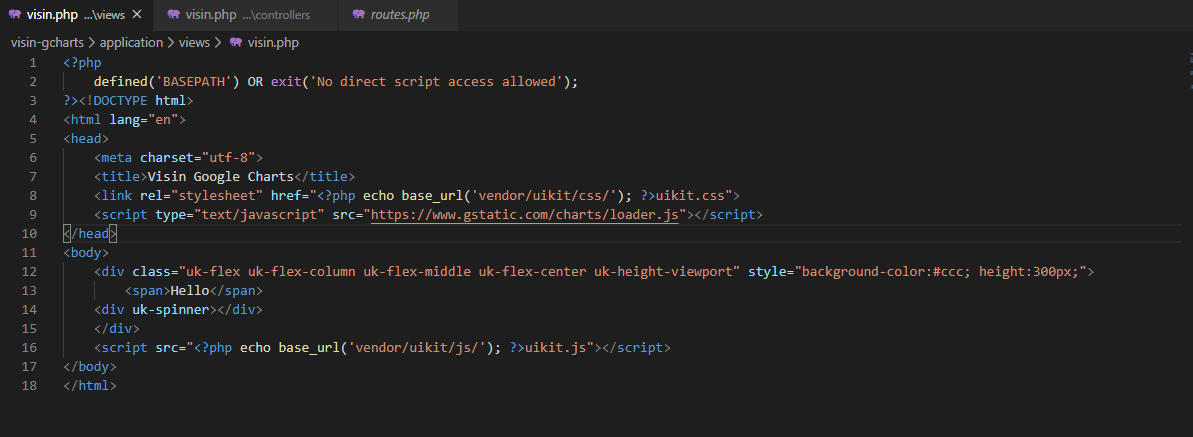Open application breadcrumb segment
This screenshot has height=437, width=1193.
[x=131, y=43]
